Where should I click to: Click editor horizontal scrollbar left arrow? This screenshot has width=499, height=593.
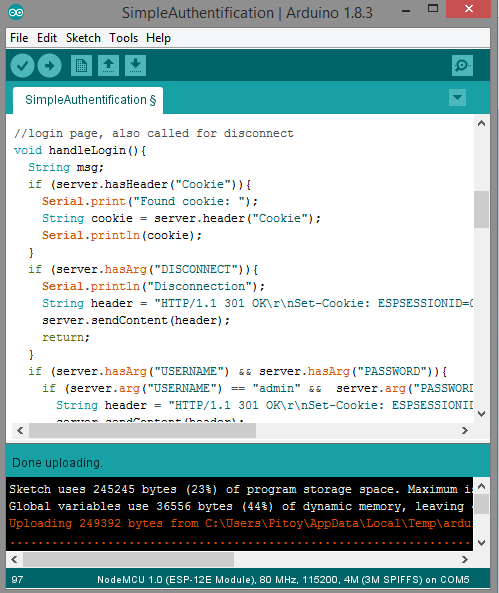[20, 430]
